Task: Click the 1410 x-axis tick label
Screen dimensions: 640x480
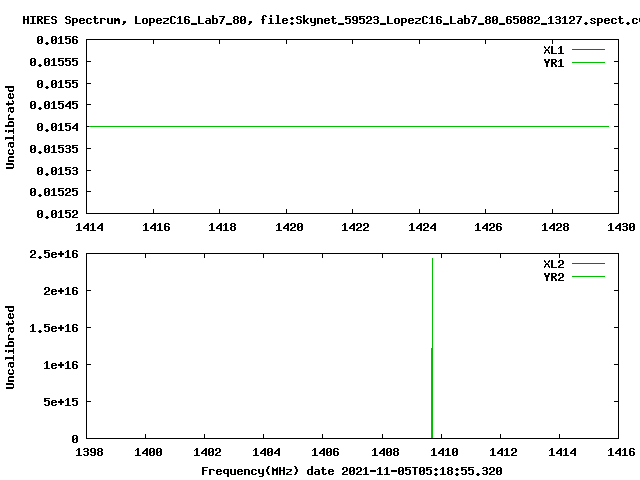Action: 444,452
